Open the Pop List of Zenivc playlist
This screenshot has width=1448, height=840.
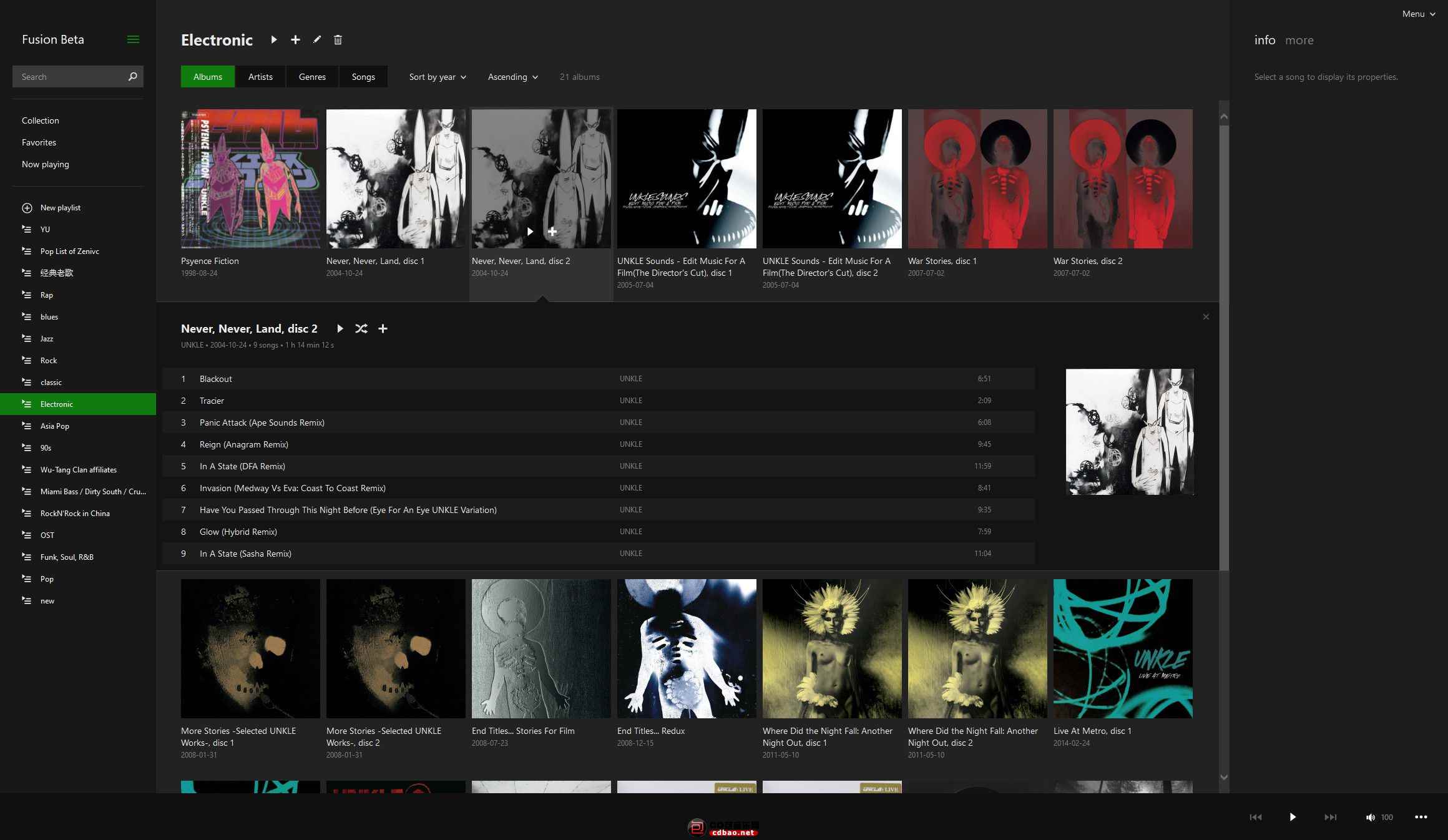(78, 251)
